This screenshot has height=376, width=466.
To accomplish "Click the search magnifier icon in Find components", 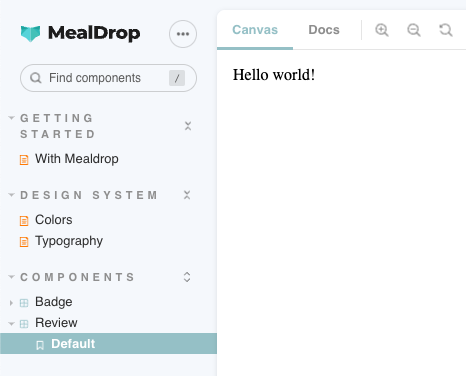I will (x=36, y=78).
